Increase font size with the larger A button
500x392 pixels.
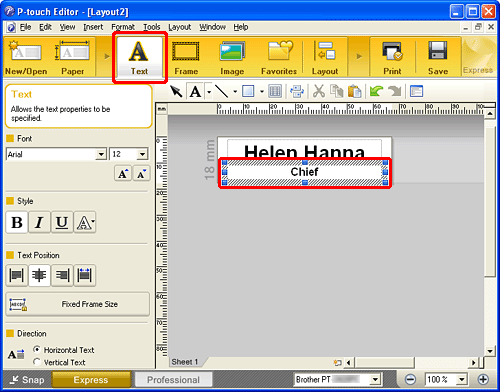[123, 173]
